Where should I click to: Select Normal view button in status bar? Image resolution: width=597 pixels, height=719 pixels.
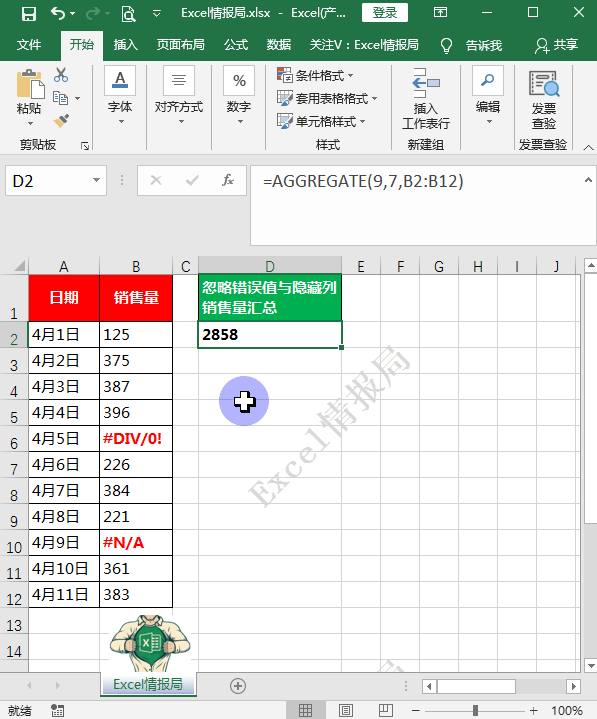click(x=305, y=711)
